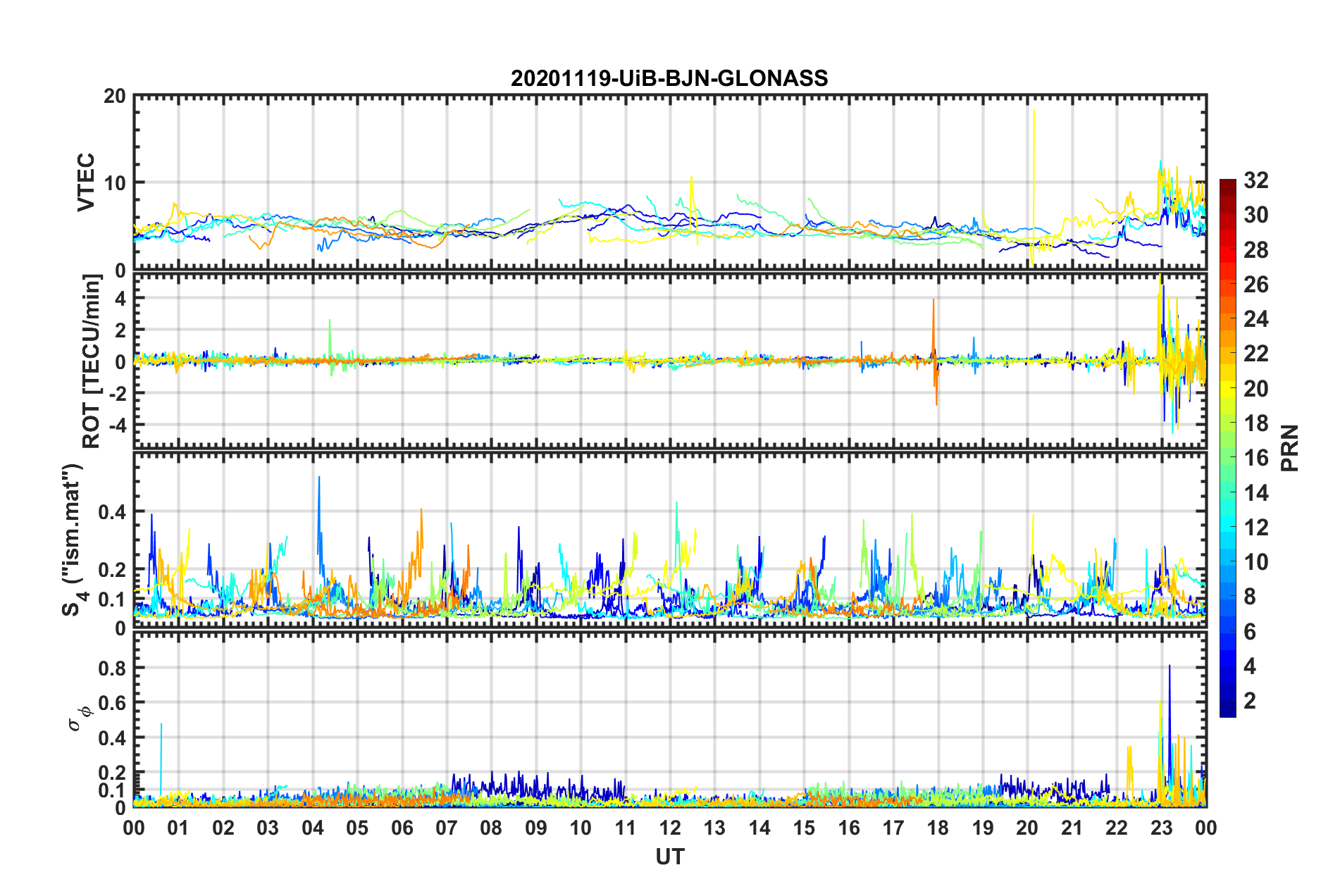Click the ROT [TECU/min] axis label
Image resolution: width=1340 pixels, height=896 pixels.
tap(92, 361)
